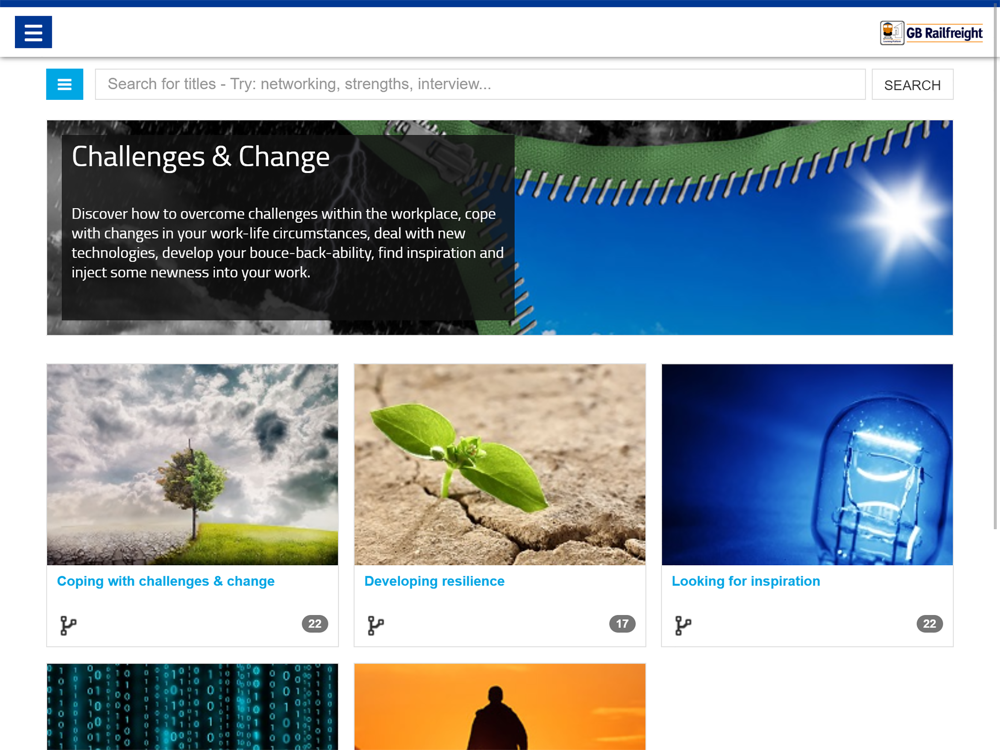
Task: Click branch icon on Coping with challenges card
Action: 68,625
